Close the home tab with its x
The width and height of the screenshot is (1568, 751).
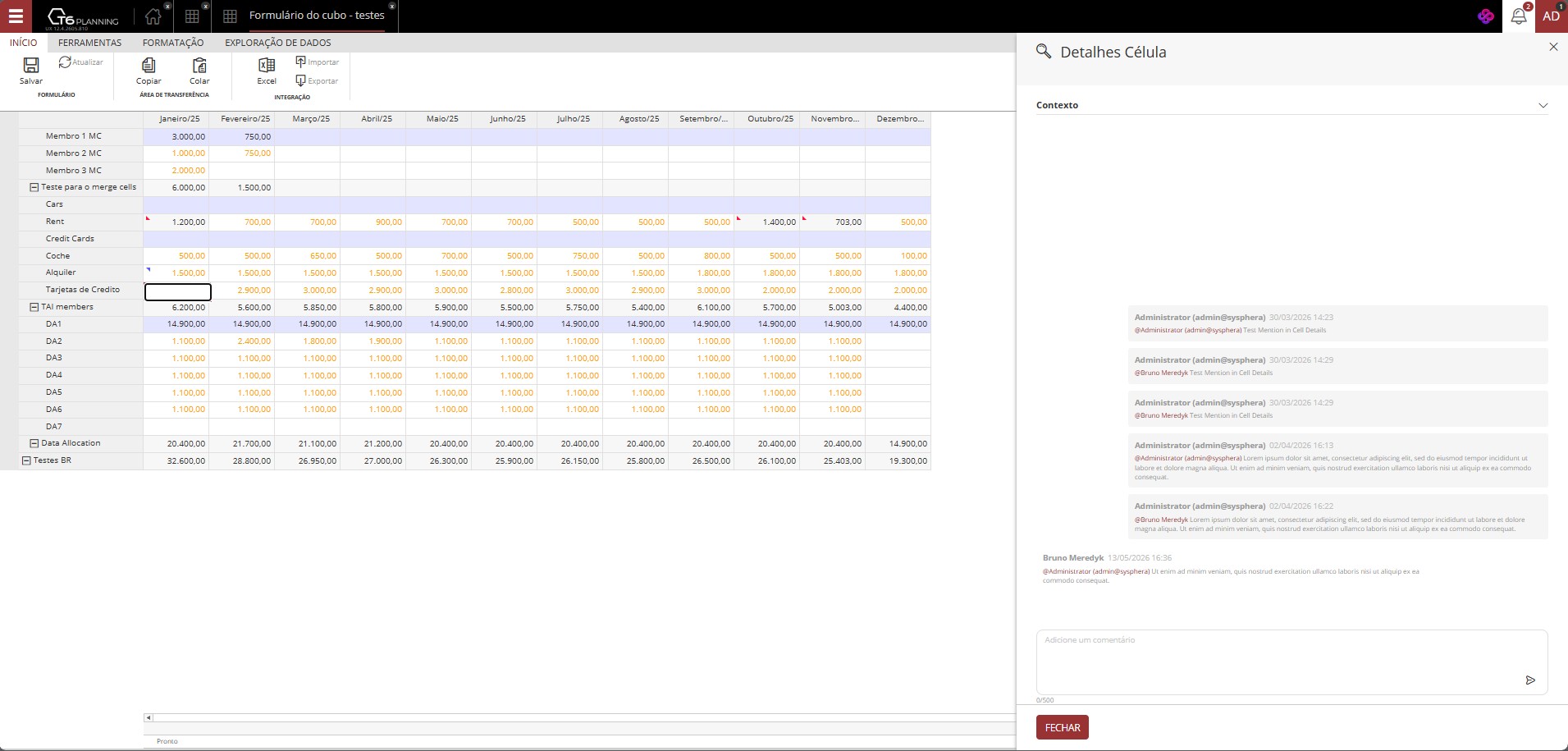pos(167,6)
